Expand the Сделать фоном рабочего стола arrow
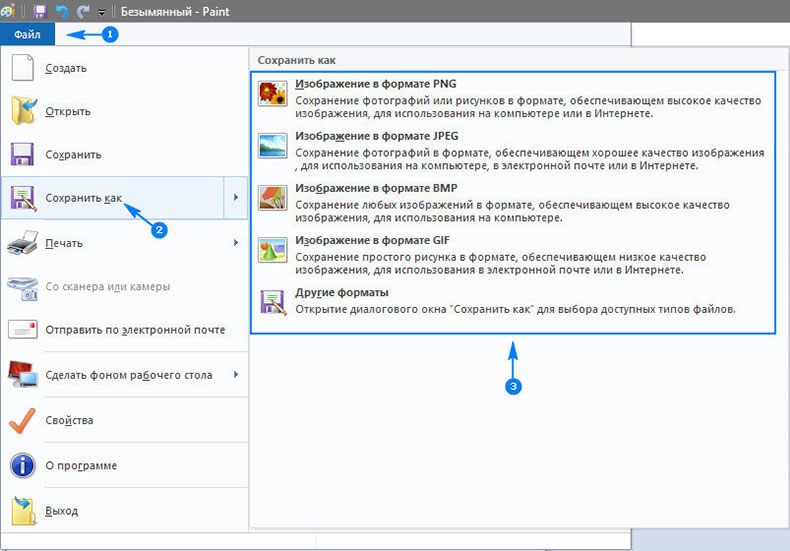Image resolution: width=790 pixels, height=551 pixels. [236, 375]
